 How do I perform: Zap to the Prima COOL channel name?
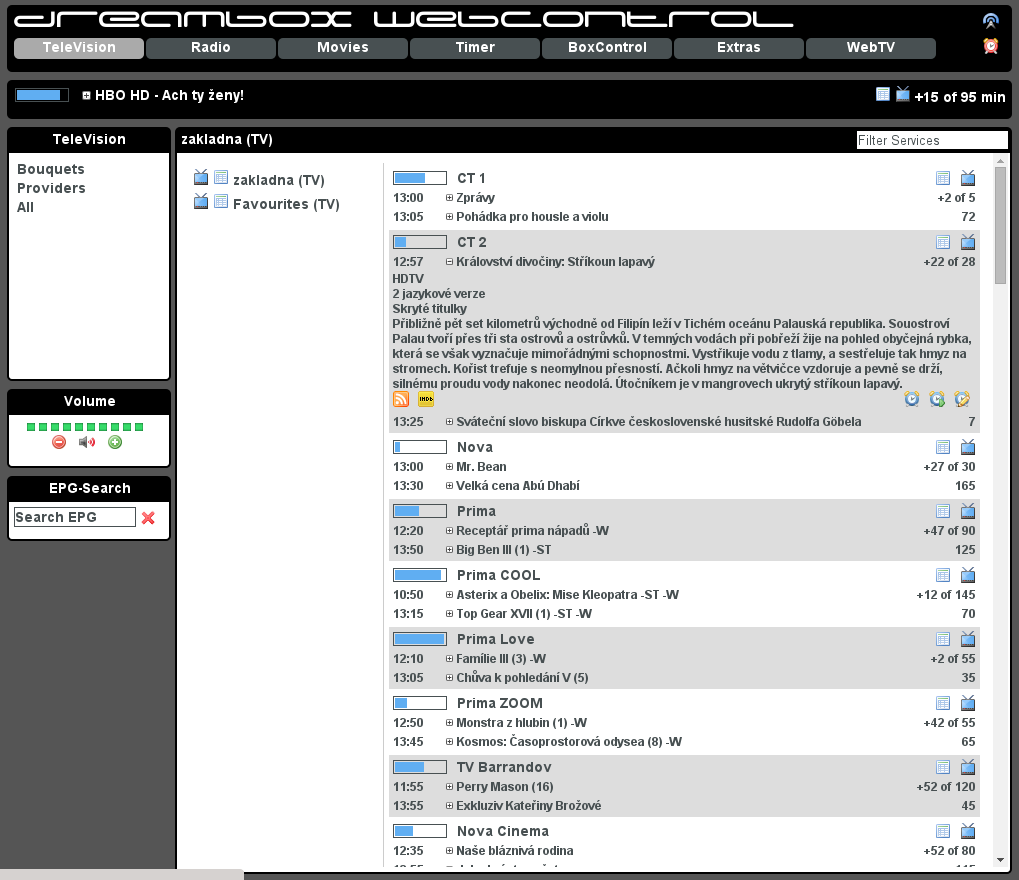coord(498,575)
